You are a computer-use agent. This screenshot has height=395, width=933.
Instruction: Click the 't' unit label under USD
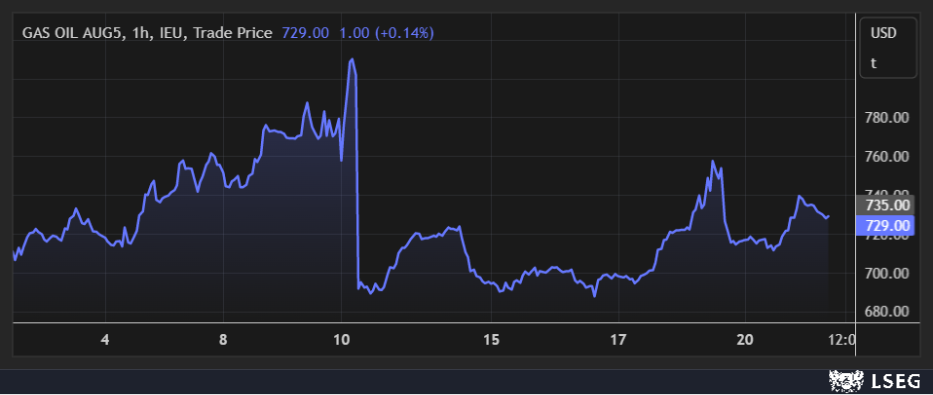click(x=873, y=63)
